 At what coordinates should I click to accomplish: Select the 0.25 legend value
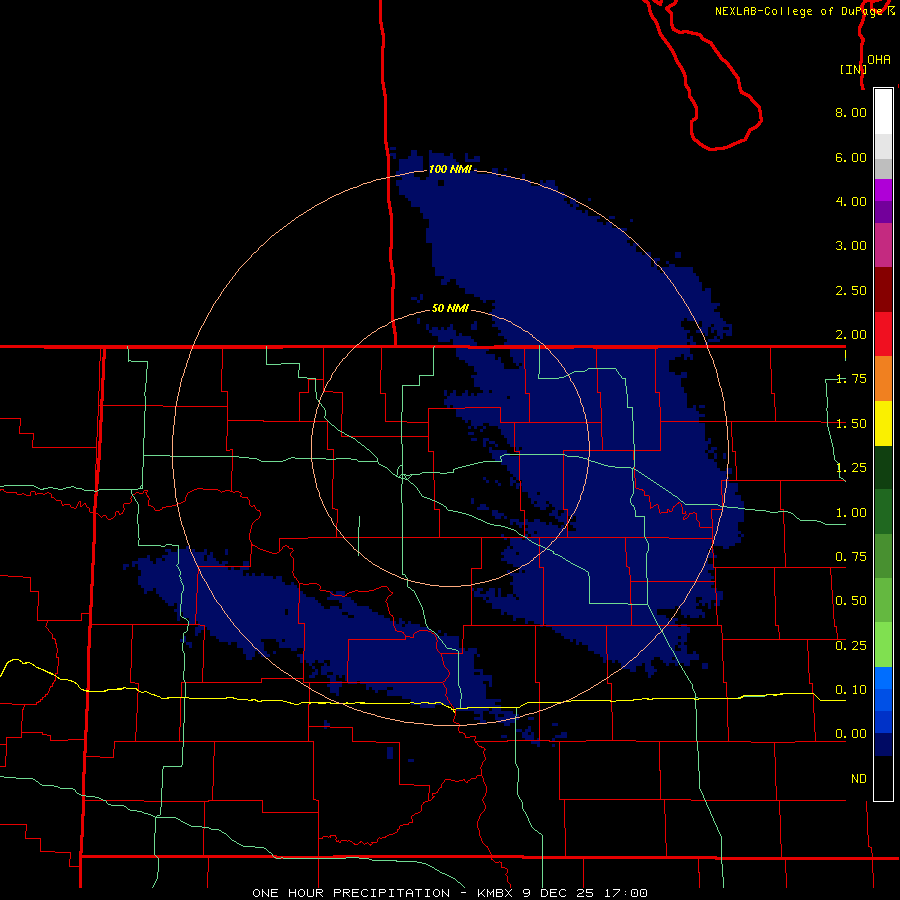[851, 646]
